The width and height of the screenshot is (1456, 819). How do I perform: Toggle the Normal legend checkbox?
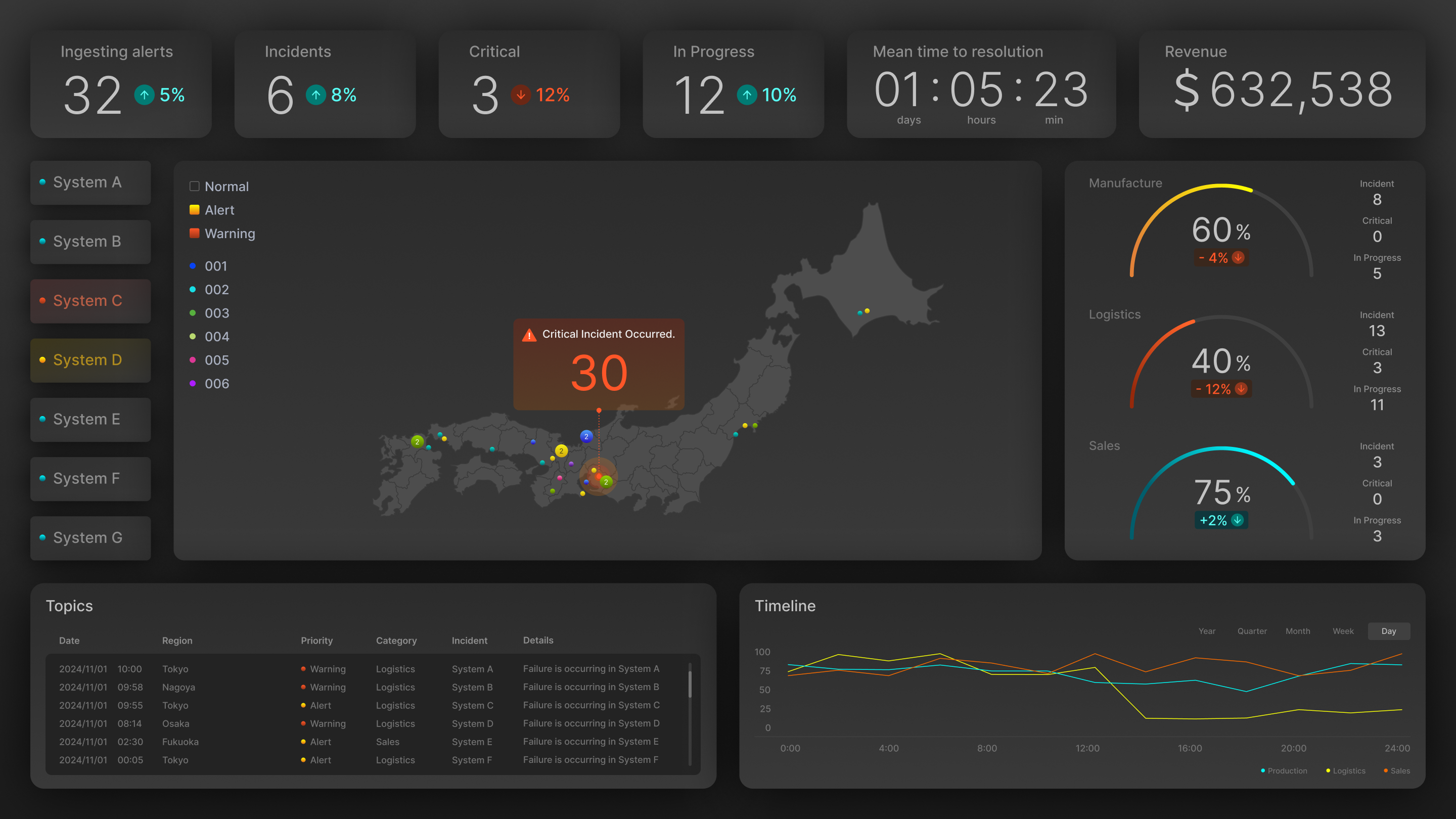(195, 187)
